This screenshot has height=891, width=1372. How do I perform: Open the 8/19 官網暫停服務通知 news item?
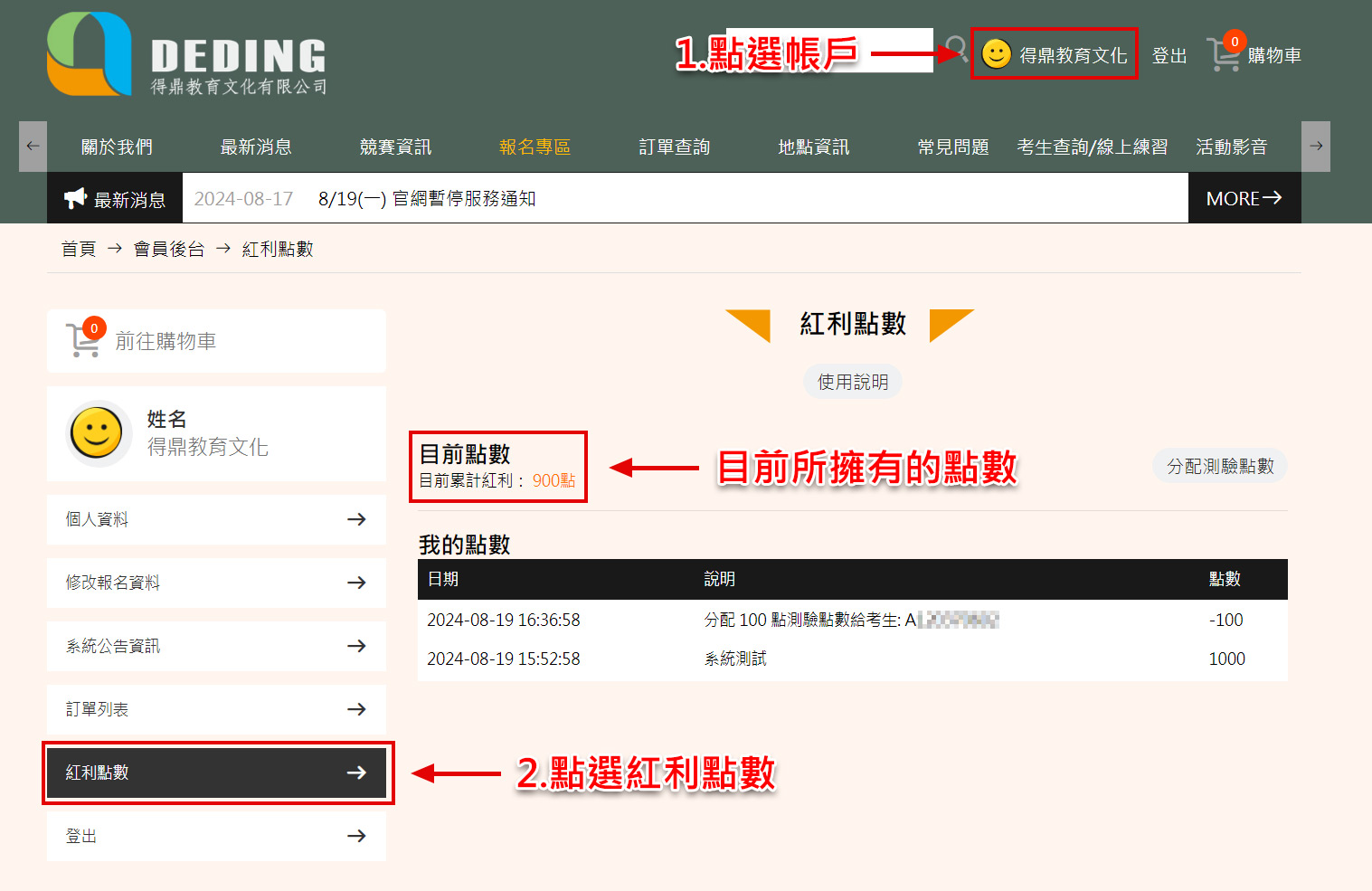coord(427,199)
